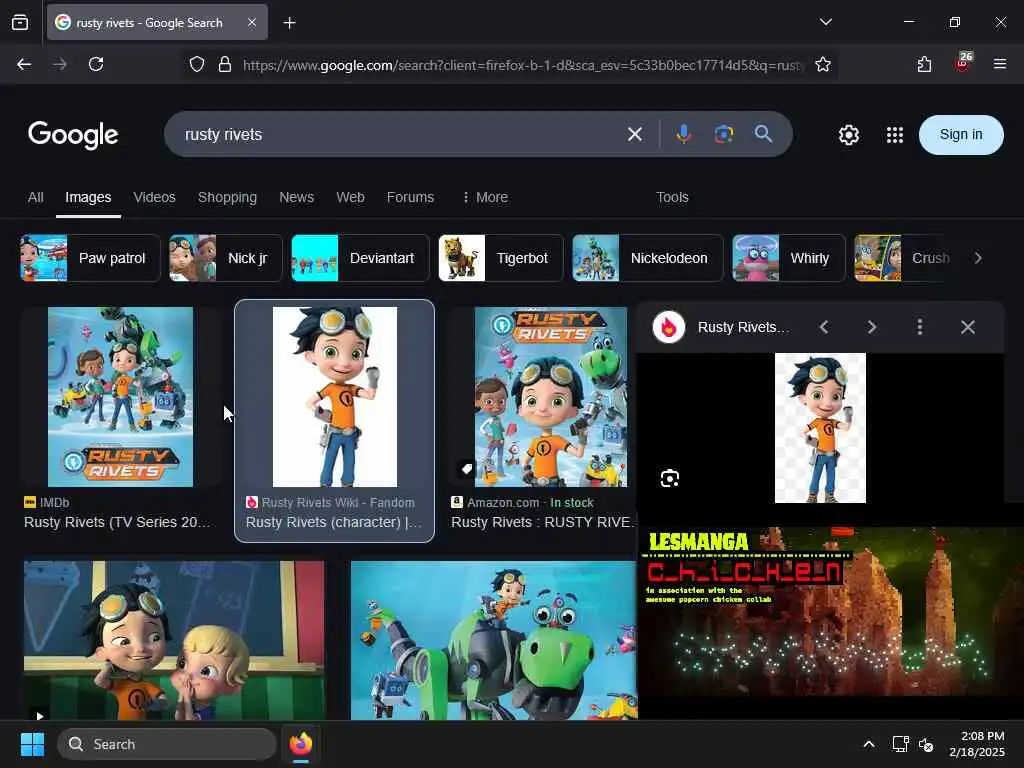
Task: Click the Google logo
Action: point(73,135)
